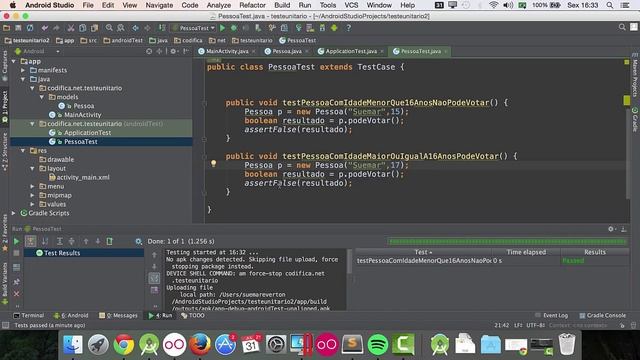Open the Android project view dropdown

37,51
